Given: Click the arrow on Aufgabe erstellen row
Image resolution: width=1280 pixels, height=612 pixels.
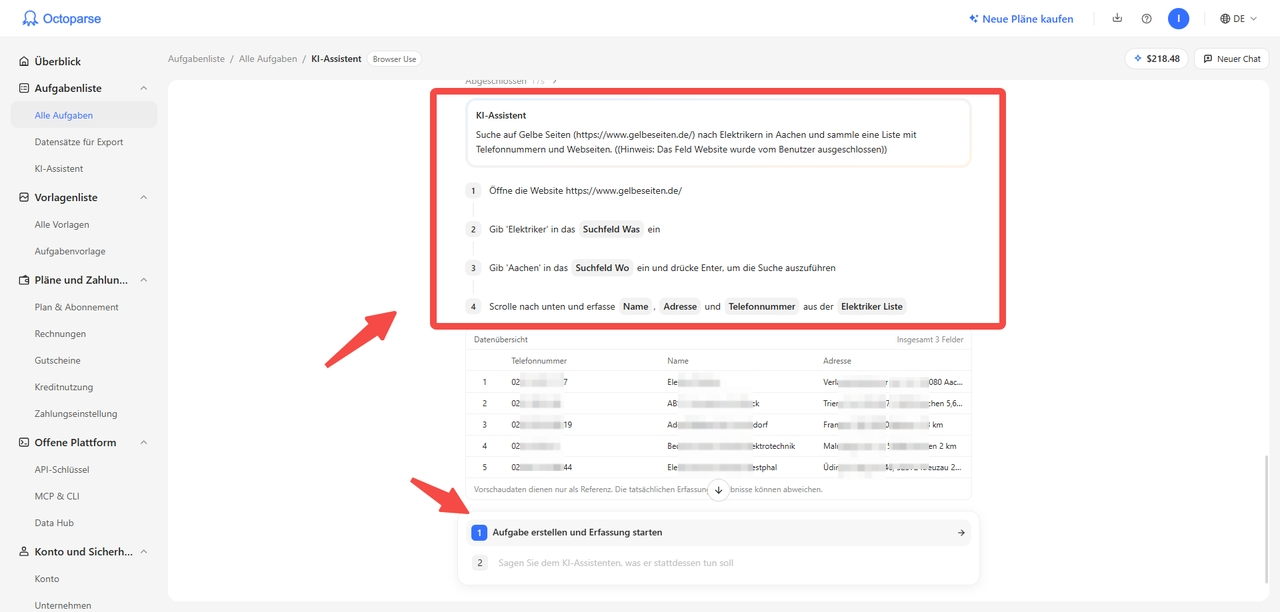Looking at the screenshot, I should (961, 532).
